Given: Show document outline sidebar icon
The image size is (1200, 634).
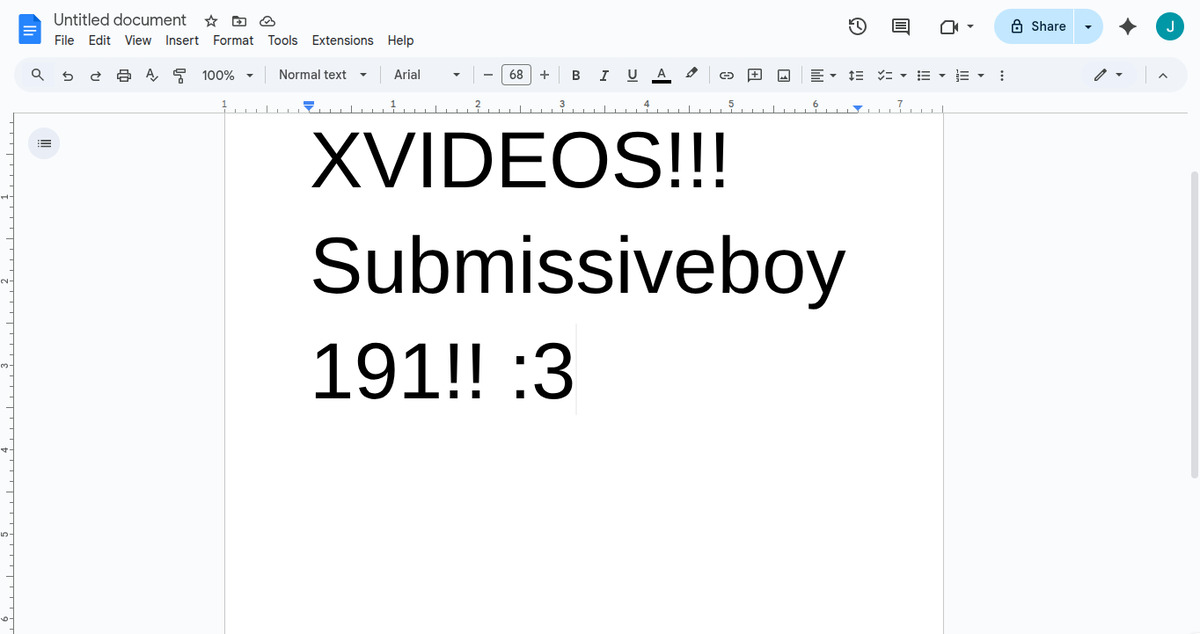Looking at the screenshot, I should click(x=44, y=143).
